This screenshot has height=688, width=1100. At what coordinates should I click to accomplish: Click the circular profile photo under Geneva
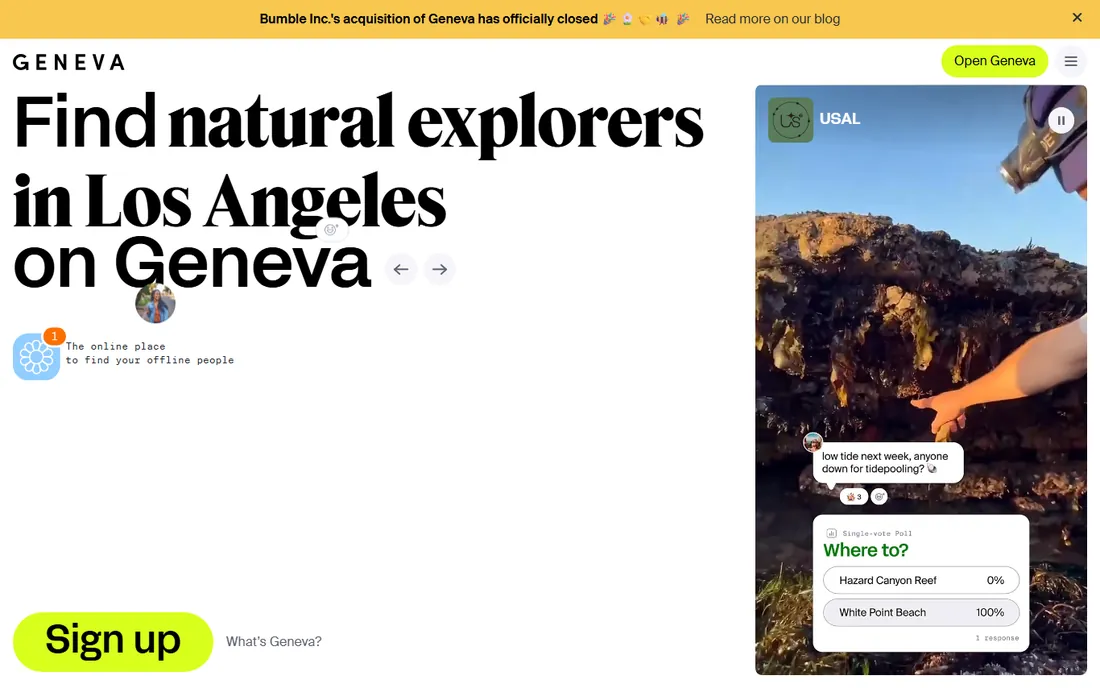[x=155, y=303]
